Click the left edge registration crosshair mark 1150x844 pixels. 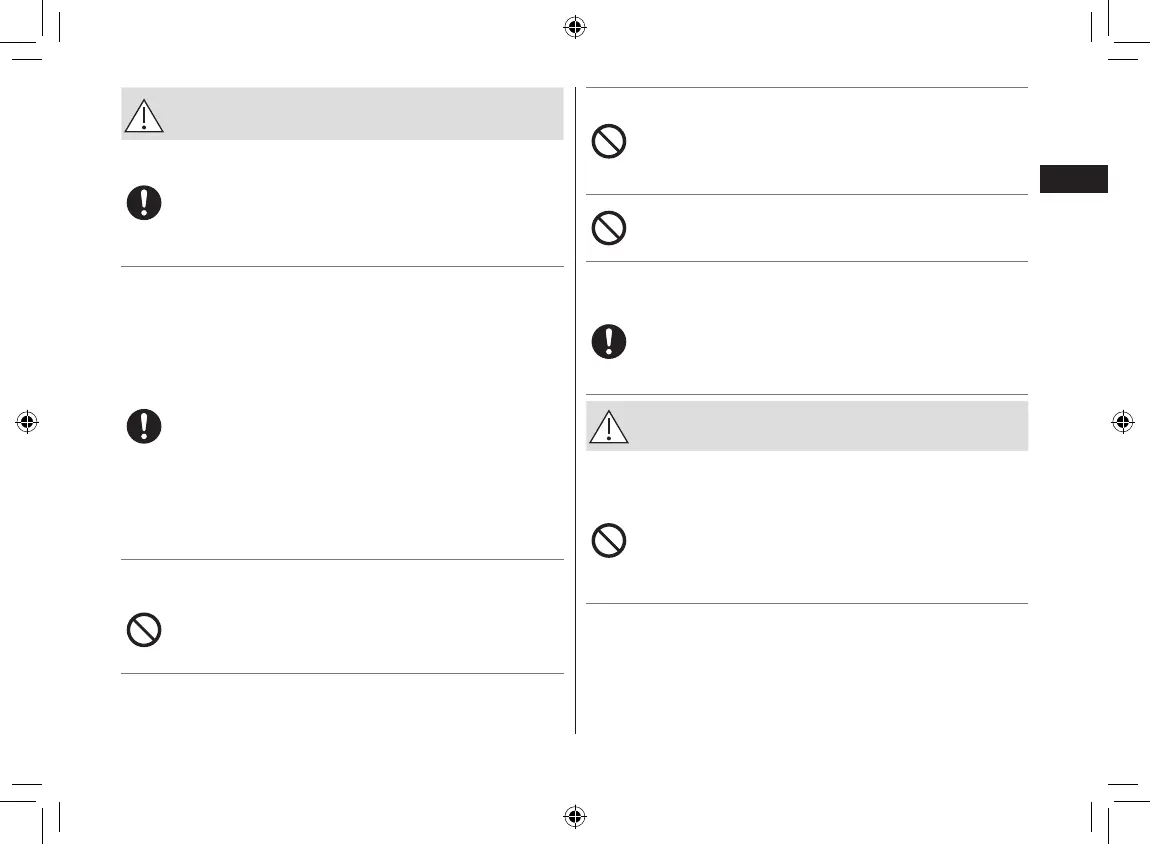point(27,422)
